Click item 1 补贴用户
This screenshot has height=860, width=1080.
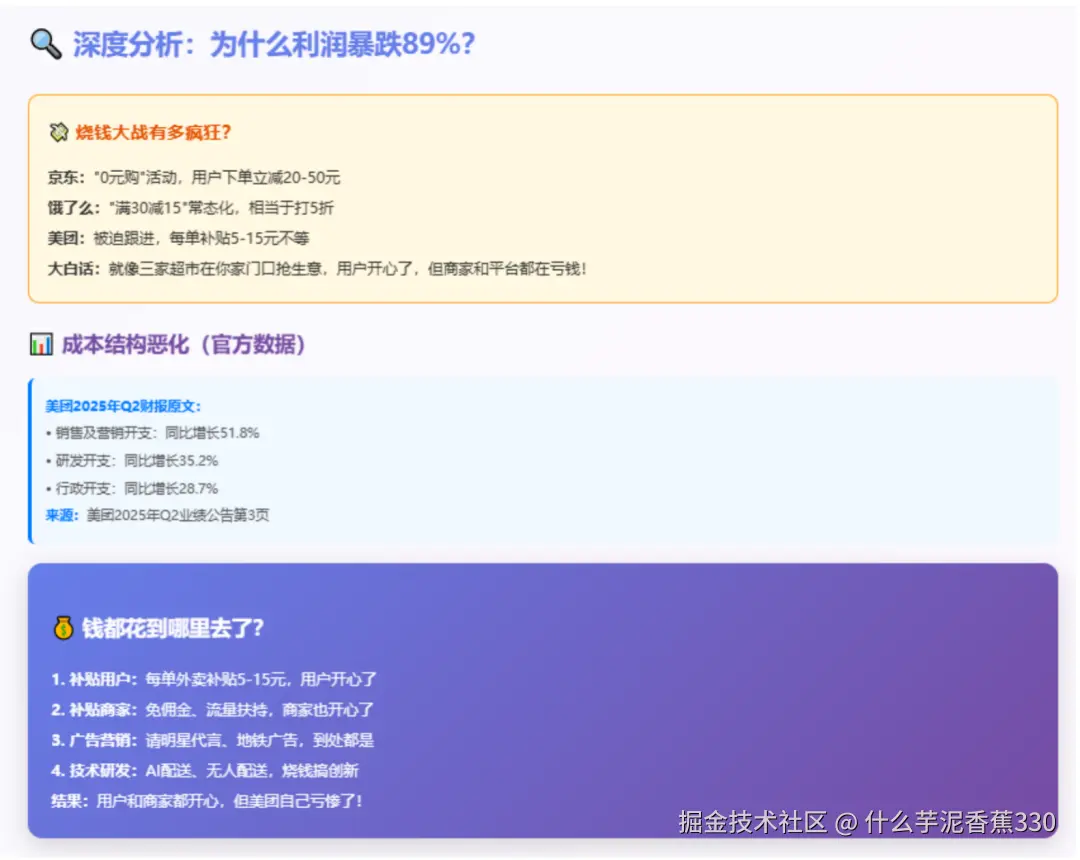pyautogui.click(x=214, y=680)
